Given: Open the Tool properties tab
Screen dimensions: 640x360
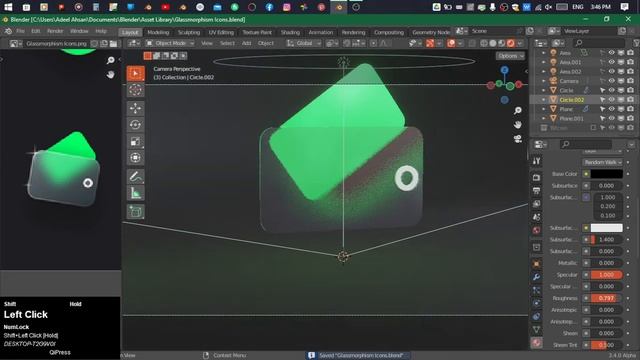Looking at the screenshot, I should coord(536,161).
